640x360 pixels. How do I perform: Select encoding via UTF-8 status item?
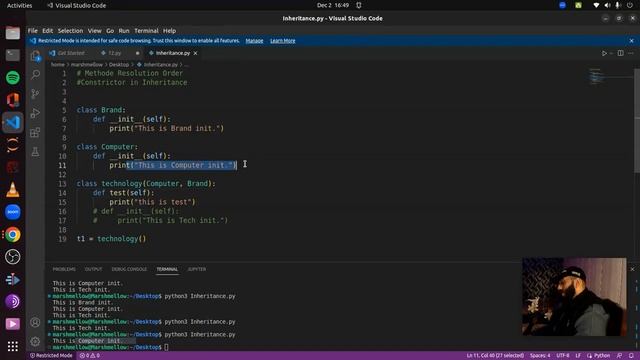562,356
